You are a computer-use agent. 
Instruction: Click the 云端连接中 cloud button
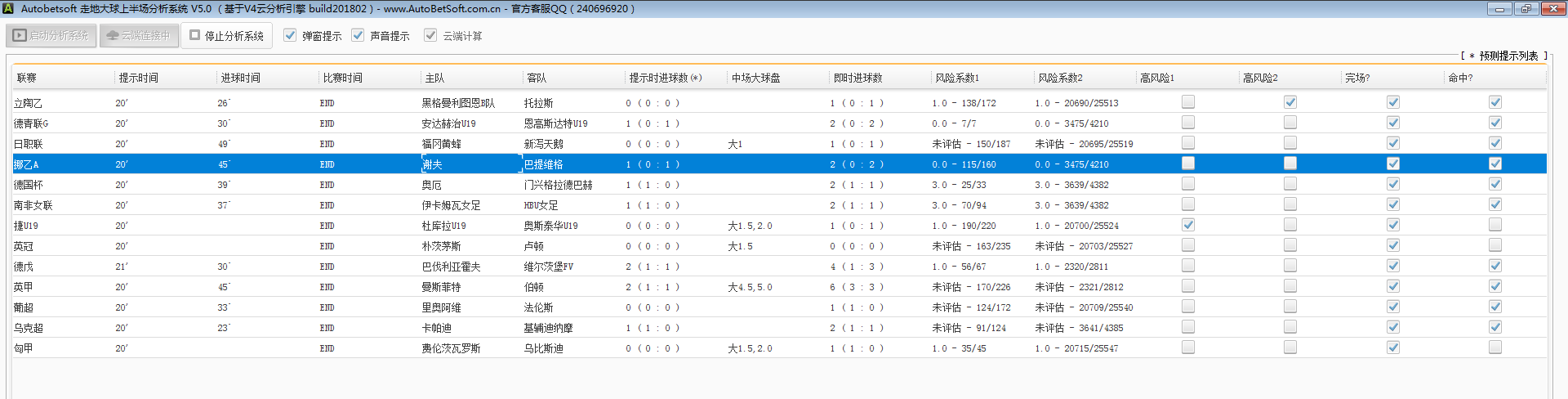(x=139, y=36)
